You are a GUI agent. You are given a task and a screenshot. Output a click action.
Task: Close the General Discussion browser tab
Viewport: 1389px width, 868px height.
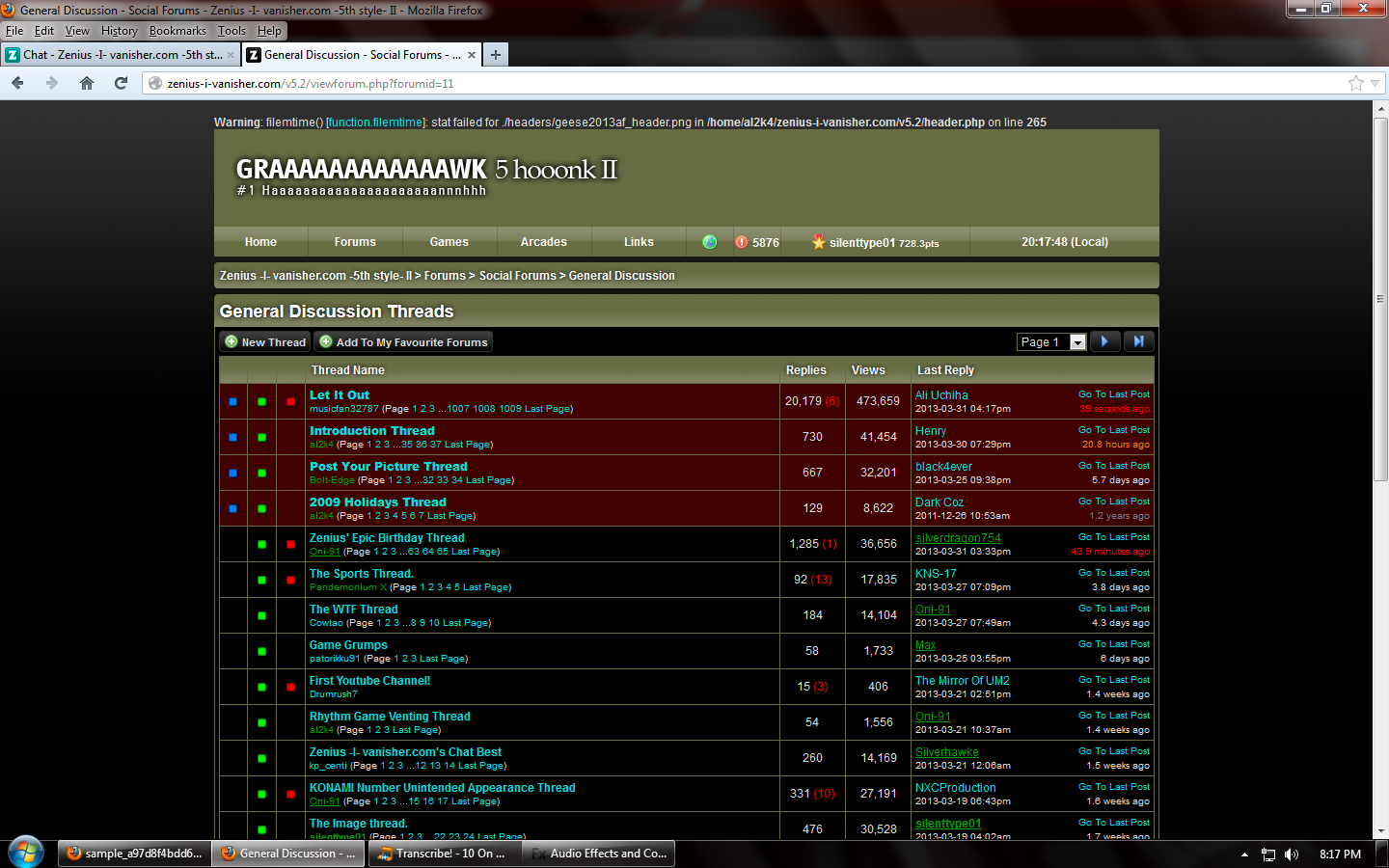coord(472,55)
